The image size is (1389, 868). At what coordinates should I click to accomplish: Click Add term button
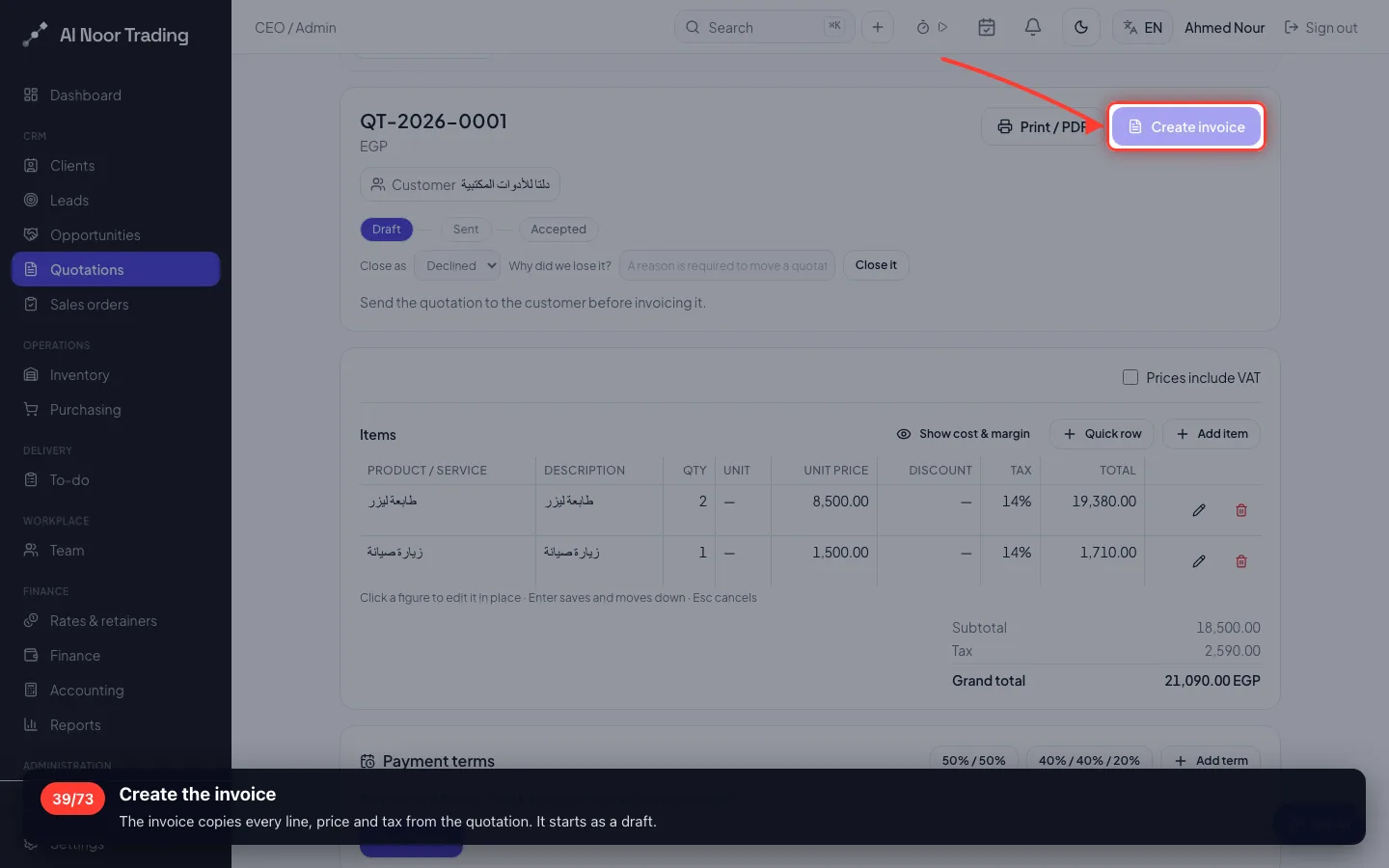[x=1211, y=760]
